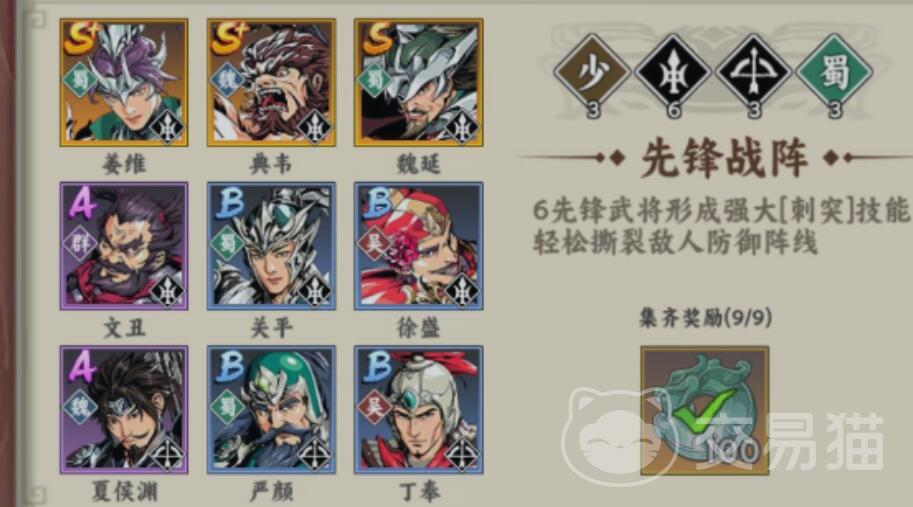Screen dimensions: 913x507
Task: Select the 姜维 S+ hero portrait
Action: 124,83
